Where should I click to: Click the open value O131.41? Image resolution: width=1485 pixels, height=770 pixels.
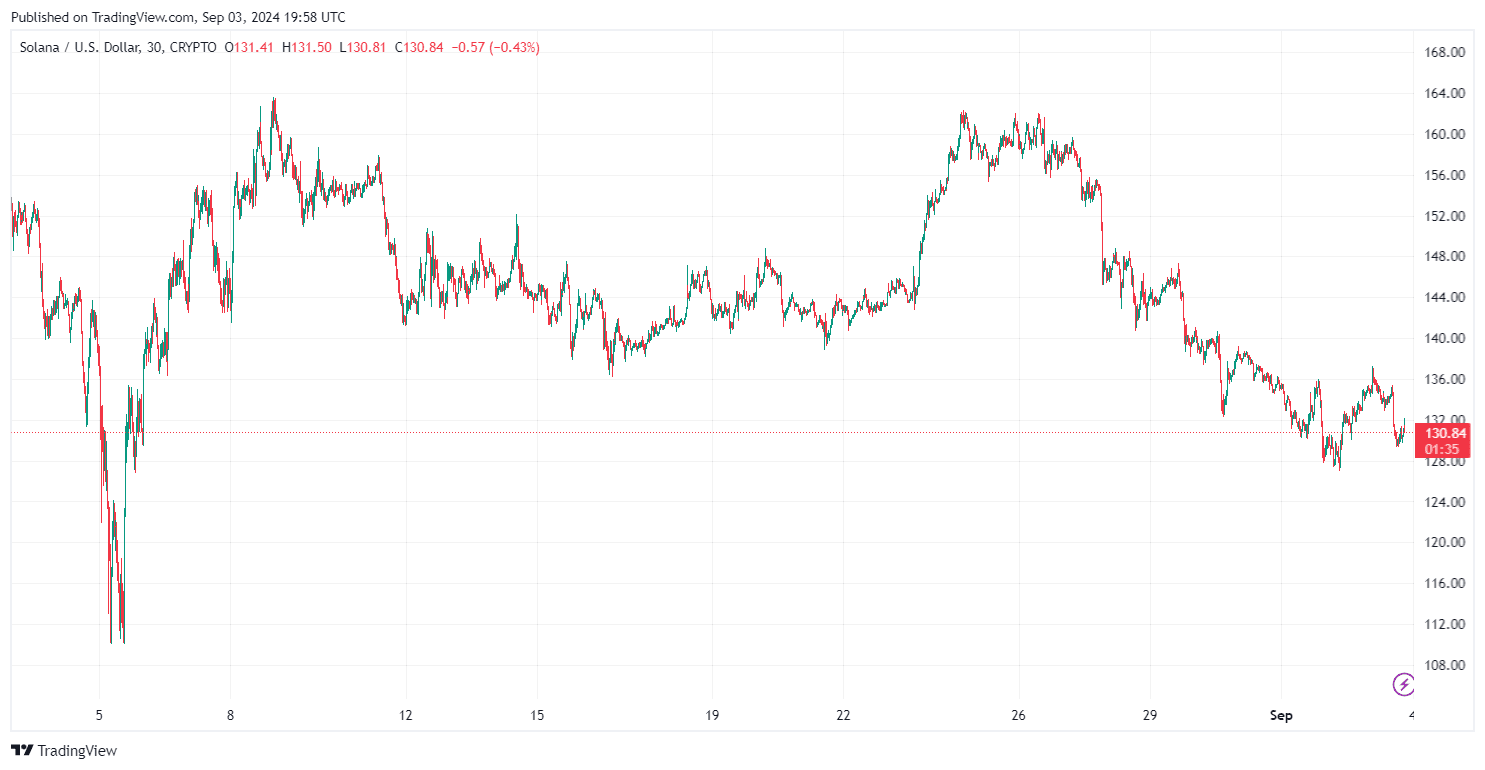250,47
